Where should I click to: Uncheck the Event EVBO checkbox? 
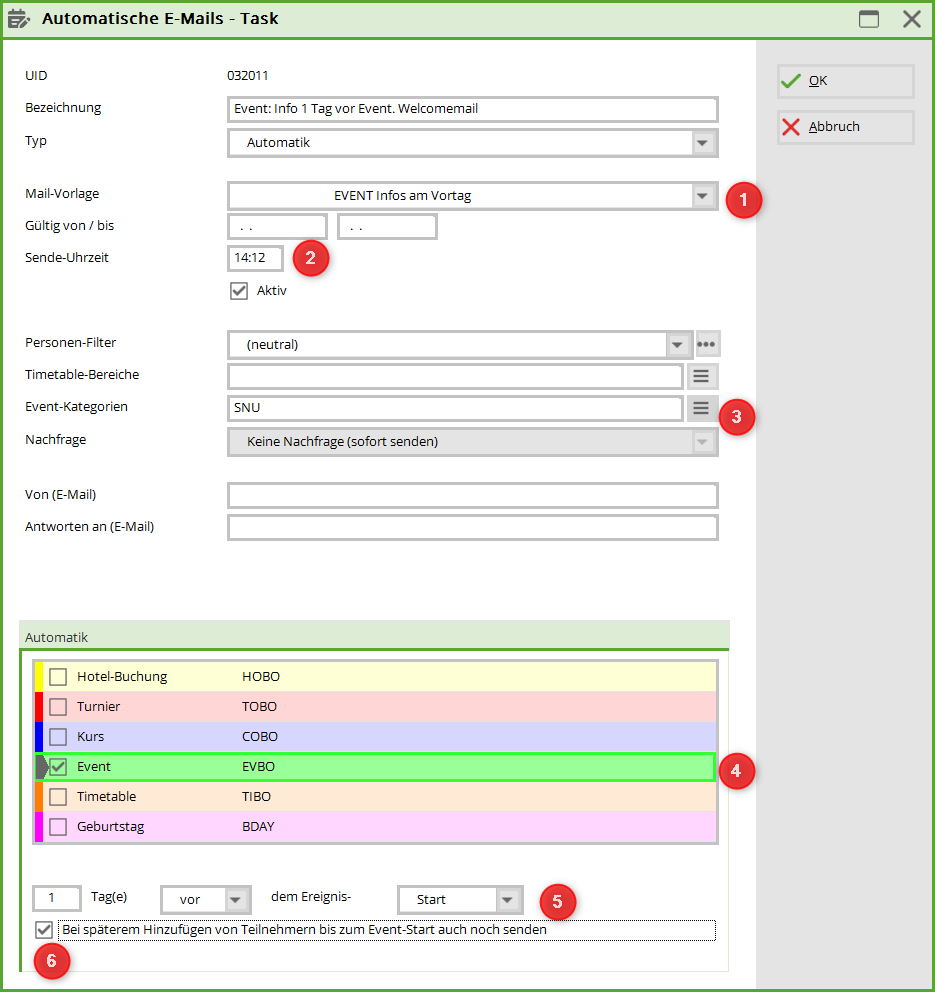click(58, 767)
